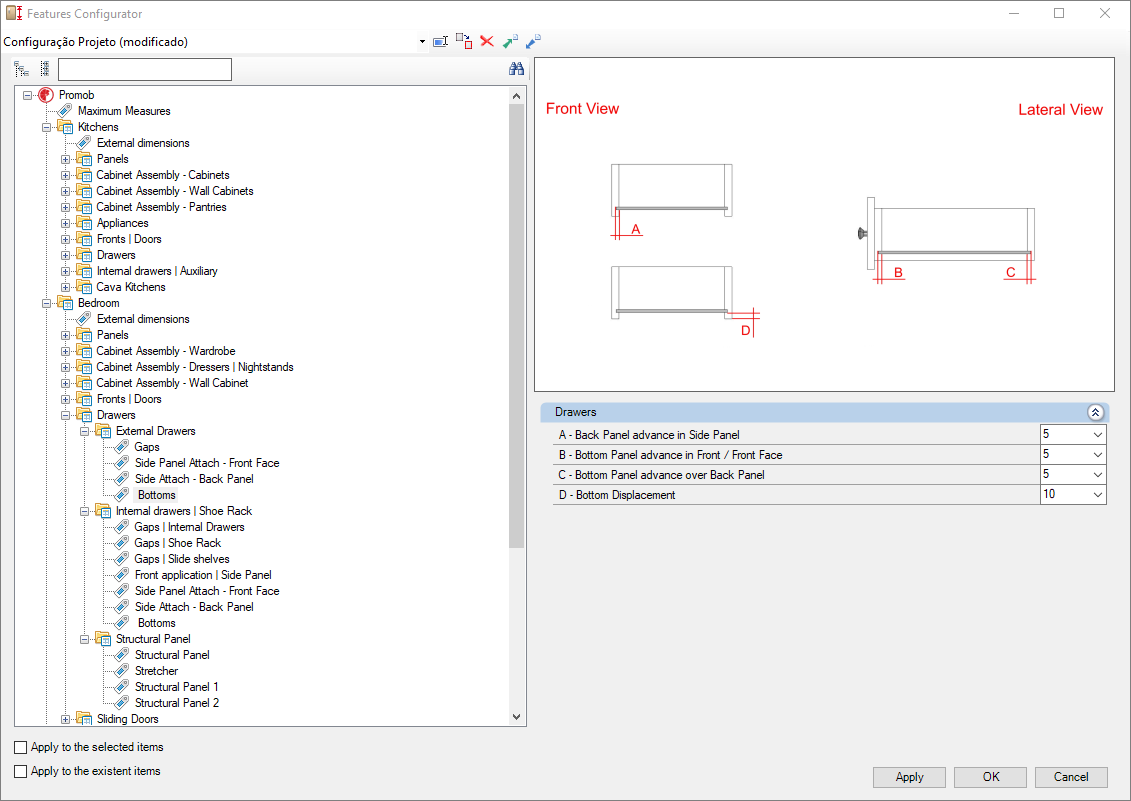Click the binoculars search icon
This screenshot has height=801, width=1131.
[x=516, y=69]
